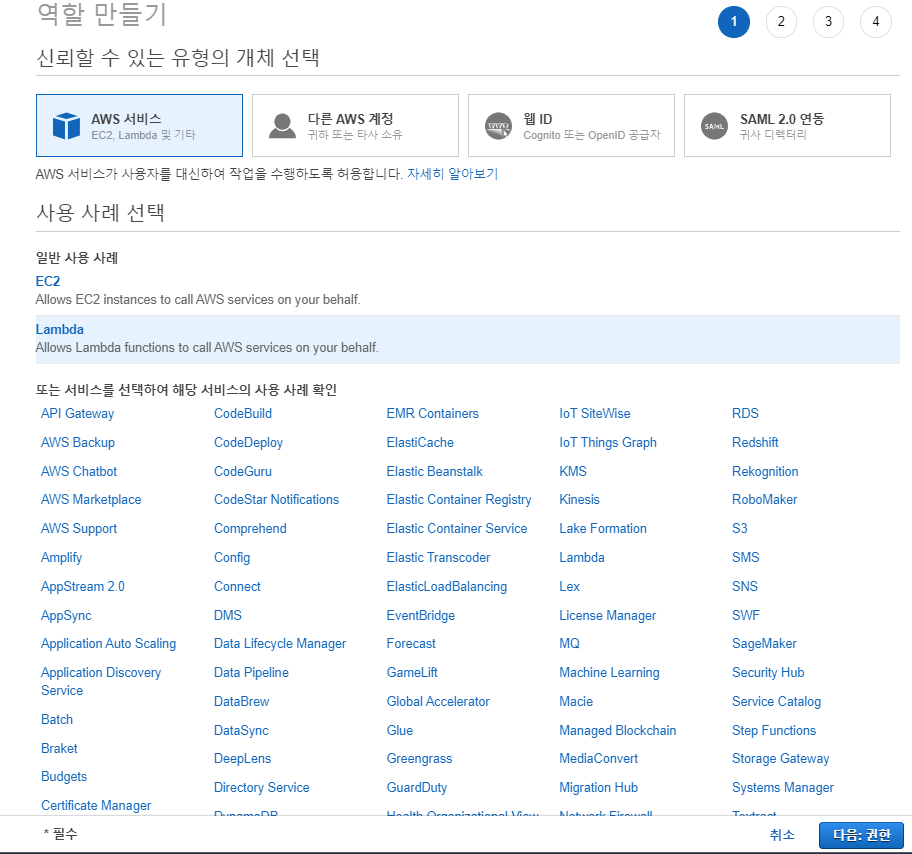This screenshot has width=912, height=854.
Task: Pick Glue service link
Action: point(400,731)
